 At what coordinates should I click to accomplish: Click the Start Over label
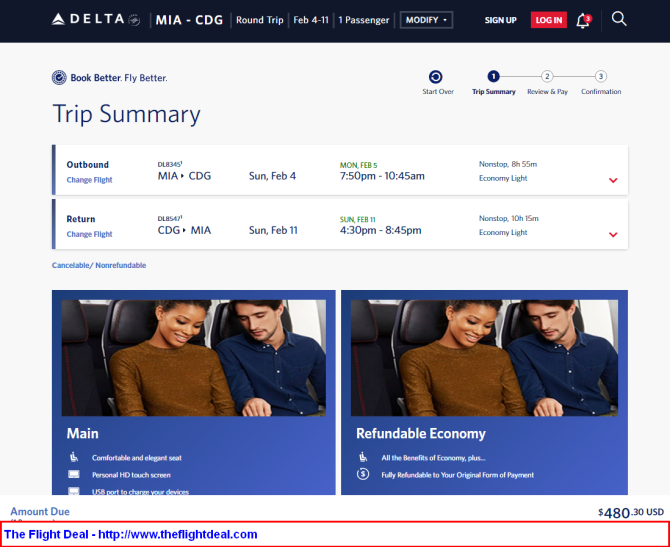pos(438,91)
